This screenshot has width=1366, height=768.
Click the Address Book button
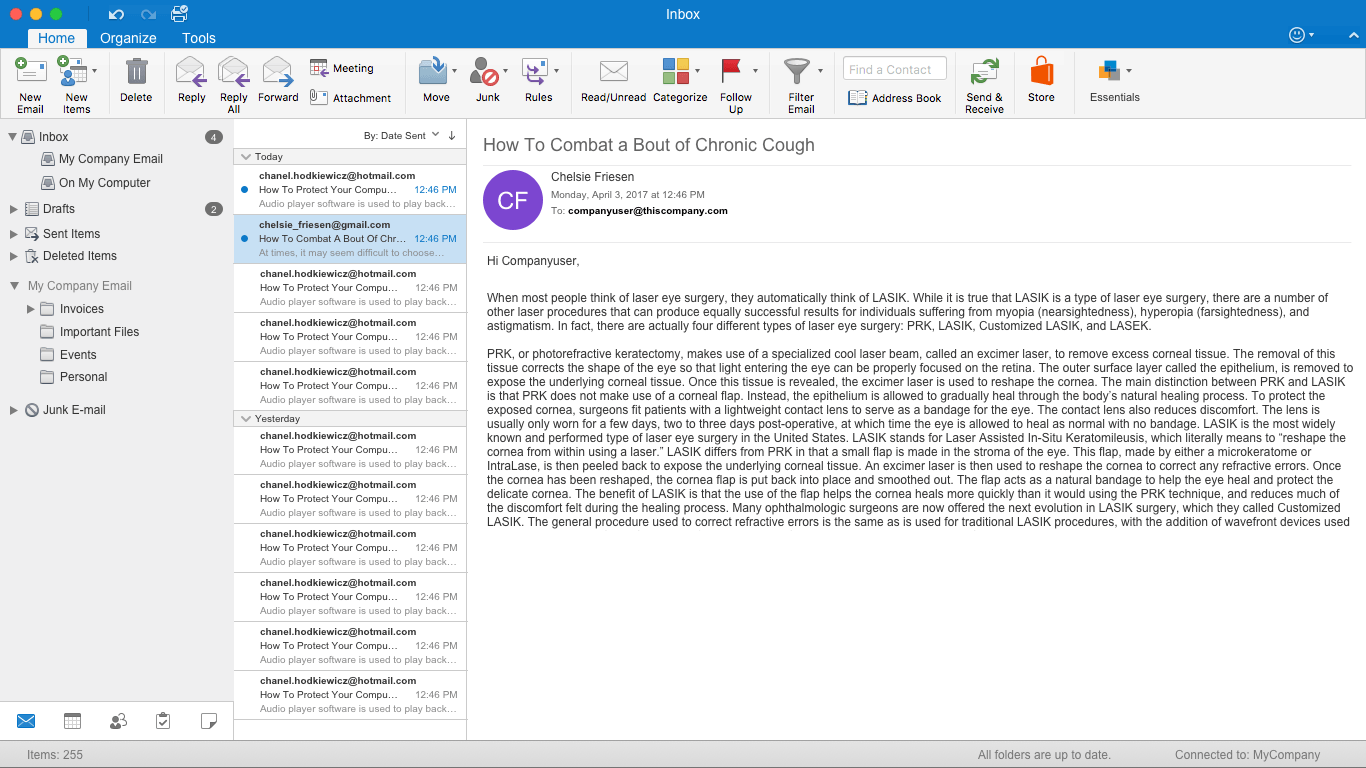[895, 98]
